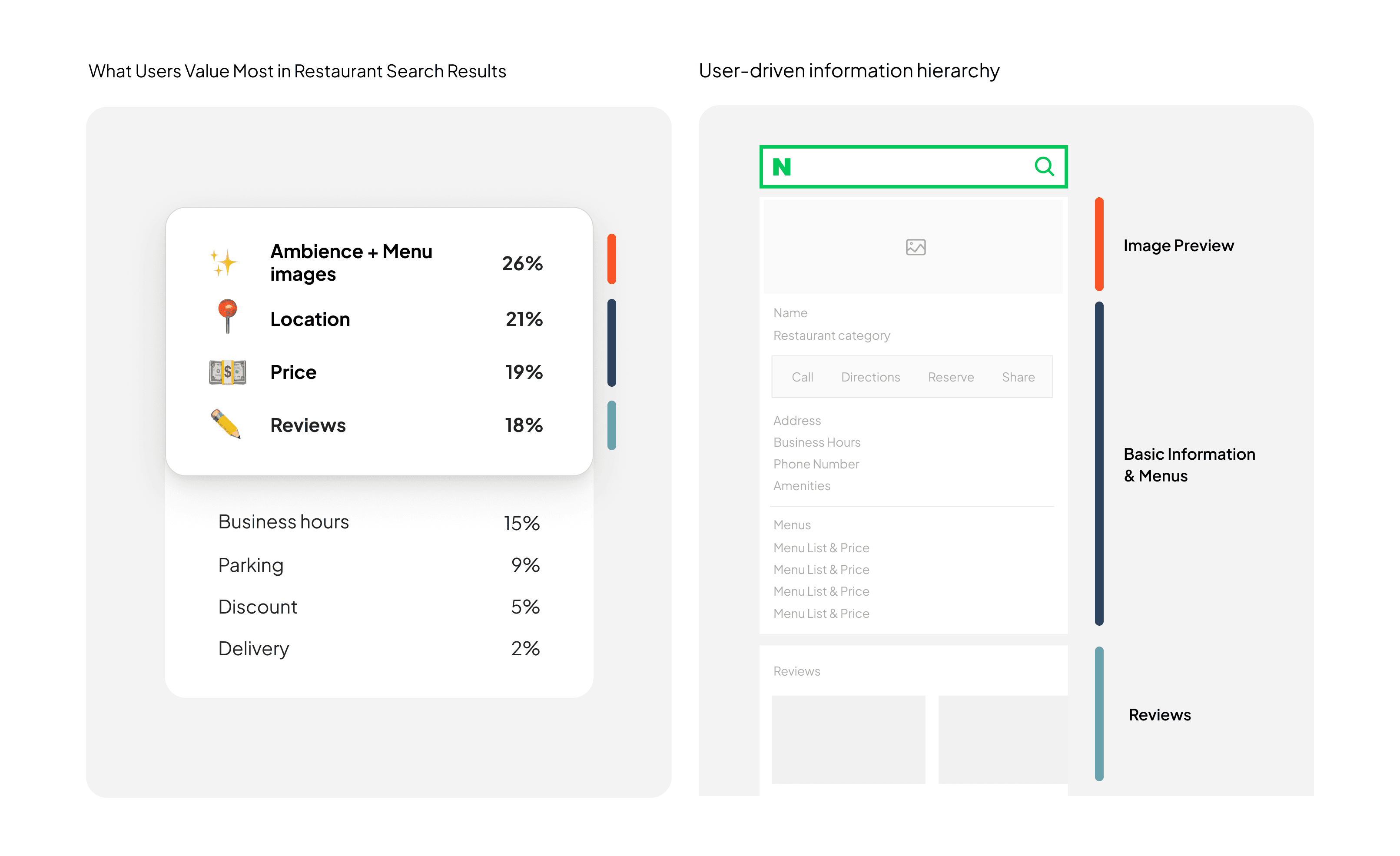This screenshot has height=856, width=1400.
Task: Click the green search magnifier icon
Action: 1044,166
